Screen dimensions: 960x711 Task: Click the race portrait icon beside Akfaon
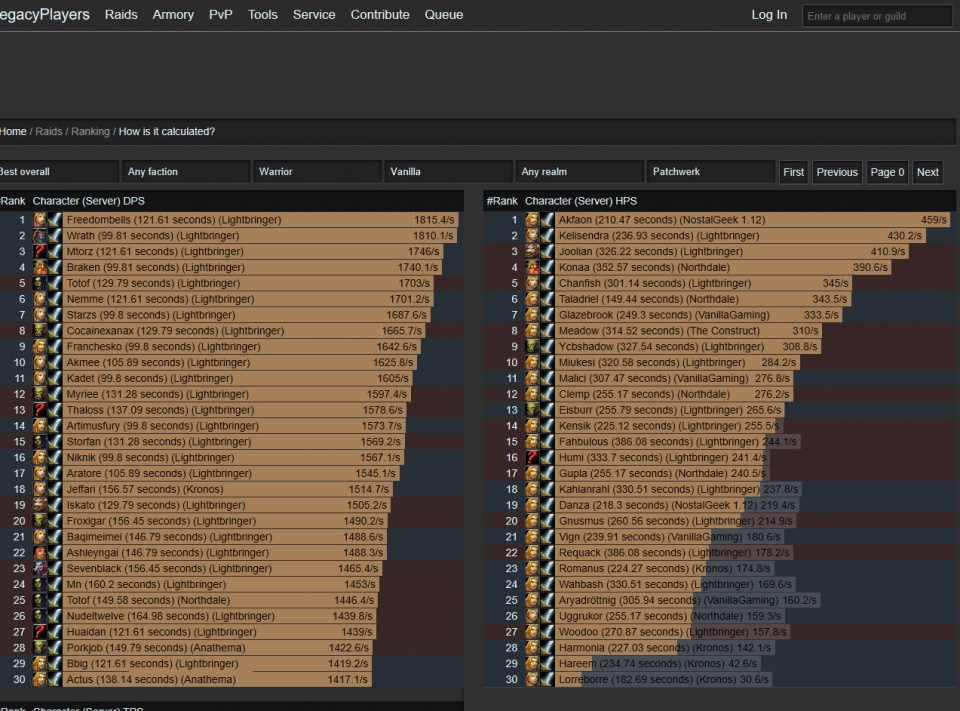pos(532,220)
